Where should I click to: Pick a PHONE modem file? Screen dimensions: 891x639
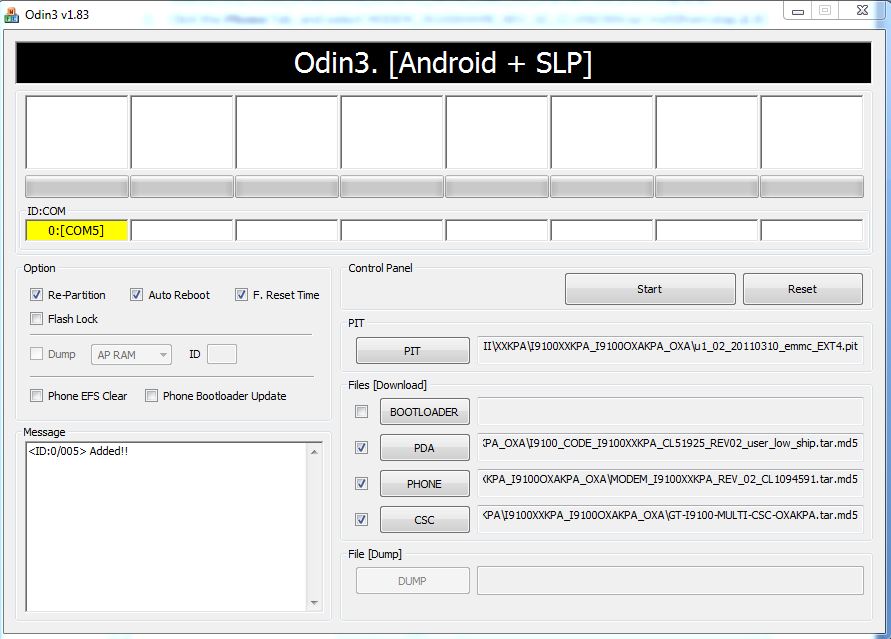[424, 483]
